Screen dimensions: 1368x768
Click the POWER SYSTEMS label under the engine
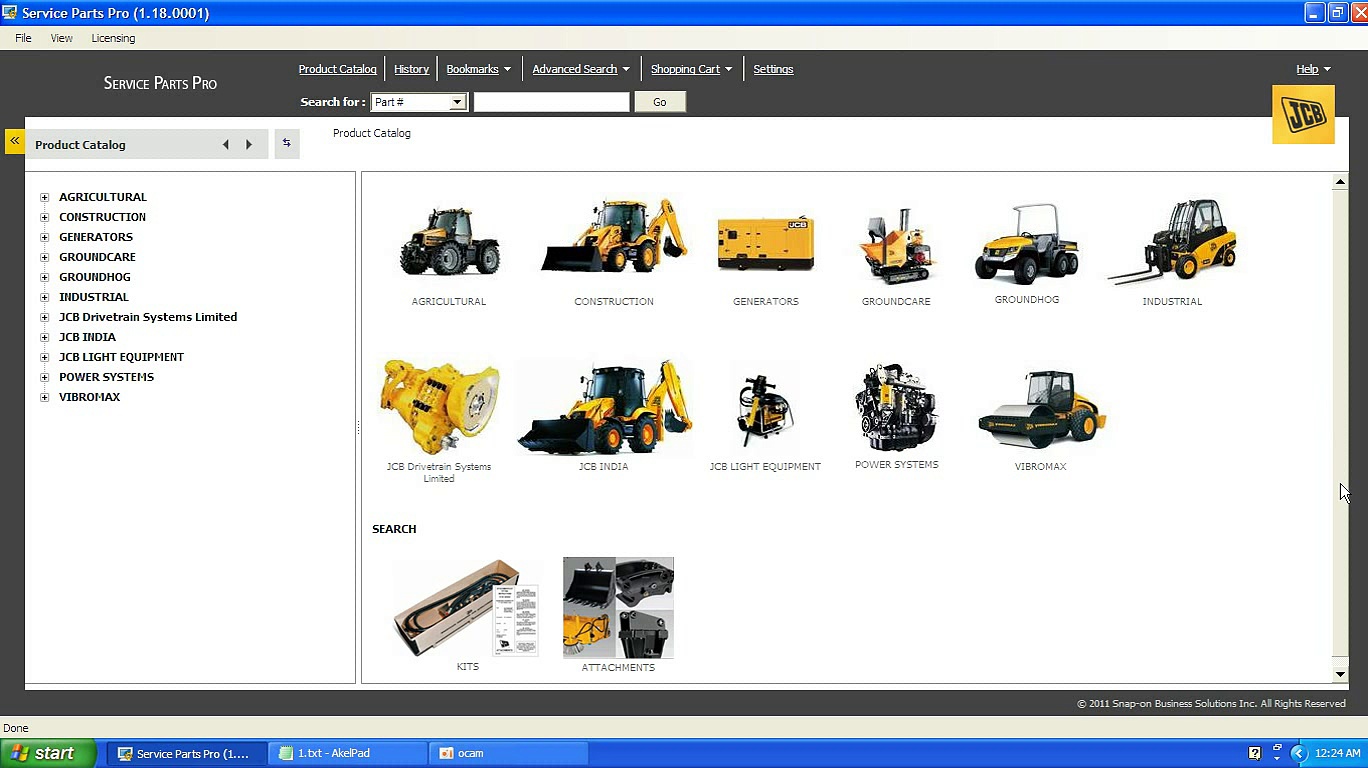(x=897, y=465)
